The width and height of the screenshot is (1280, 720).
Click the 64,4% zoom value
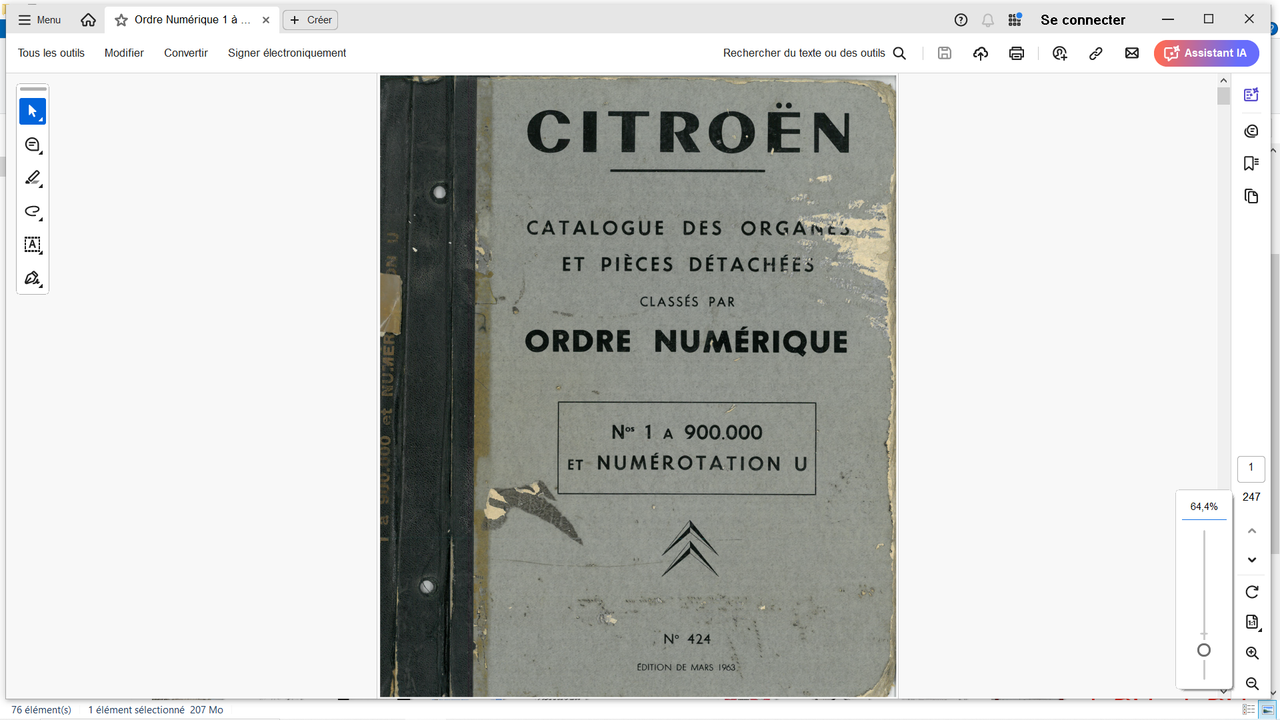1204,507
